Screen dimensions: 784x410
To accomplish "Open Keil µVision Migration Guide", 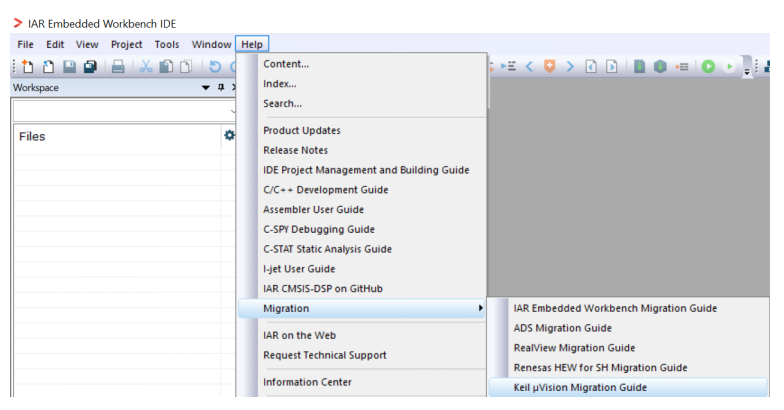I will pos(579,387).
